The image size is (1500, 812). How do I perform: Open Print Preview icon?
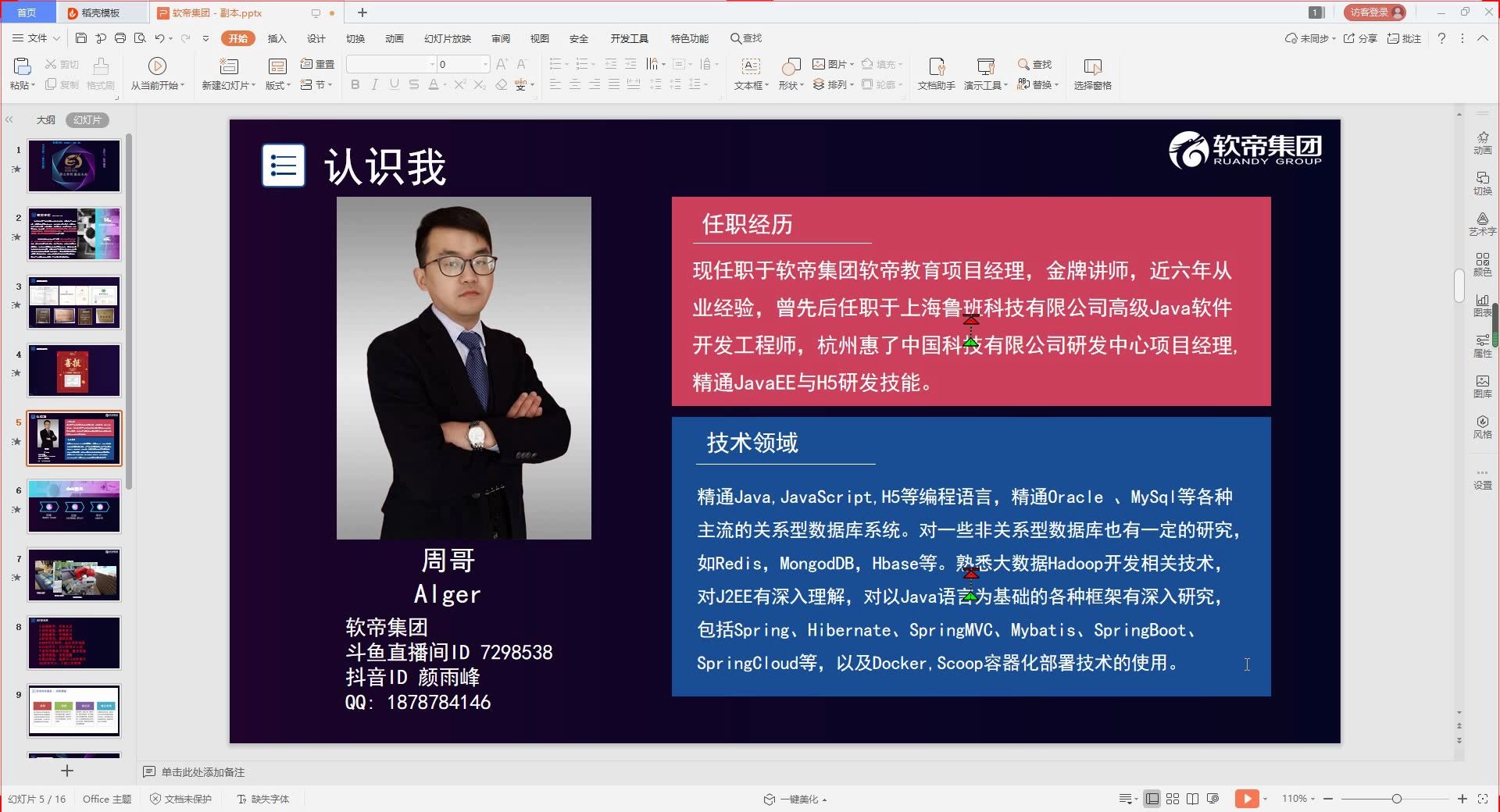point(140,38)
